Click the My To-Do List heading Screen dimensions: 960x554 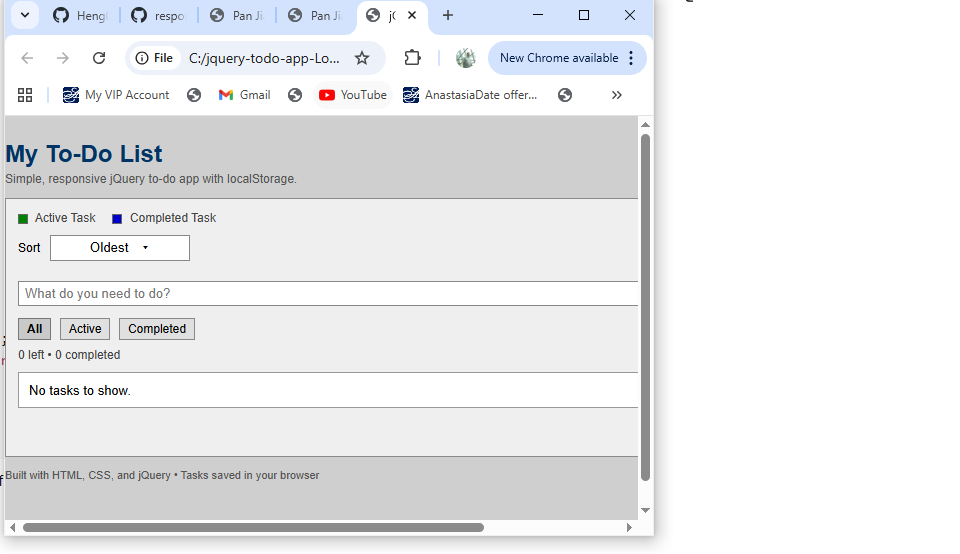click(84, 154)
